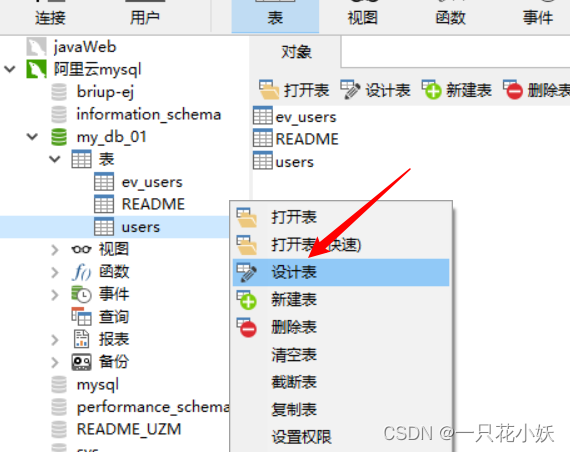Open the 视图 section in top toolbar
570x452 pixels.
pyautogui.click(x=363, y=17)
